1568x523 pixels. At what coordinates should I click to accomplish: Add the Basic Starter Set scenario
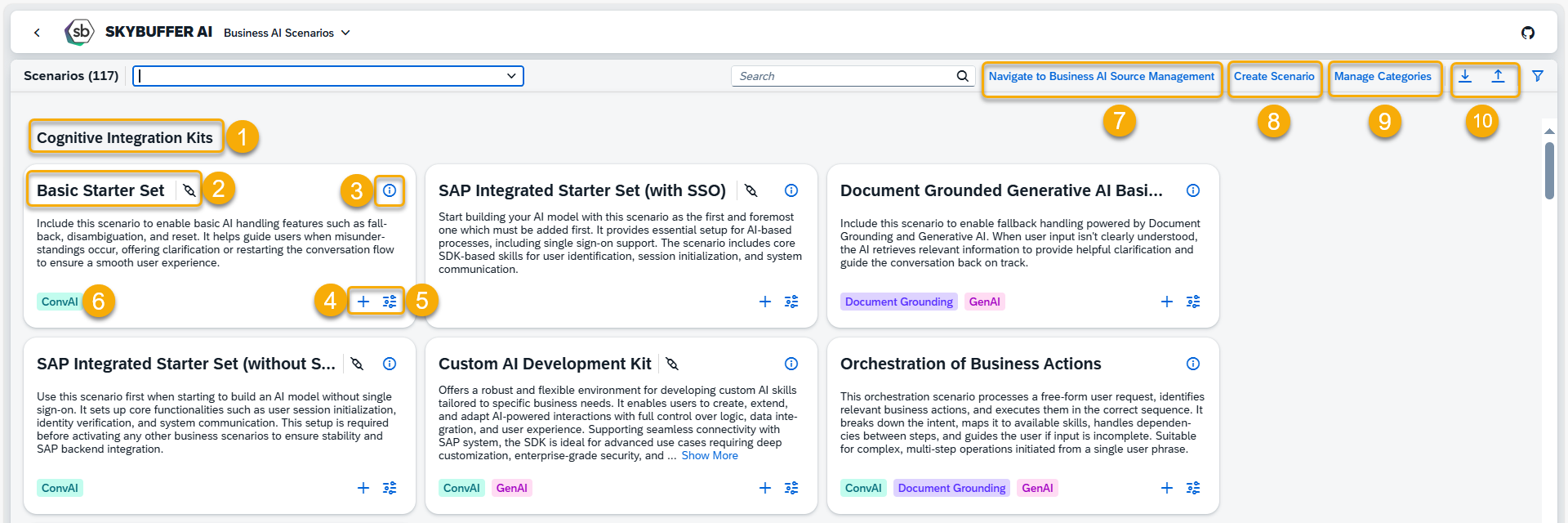click(x=363, y=302)
